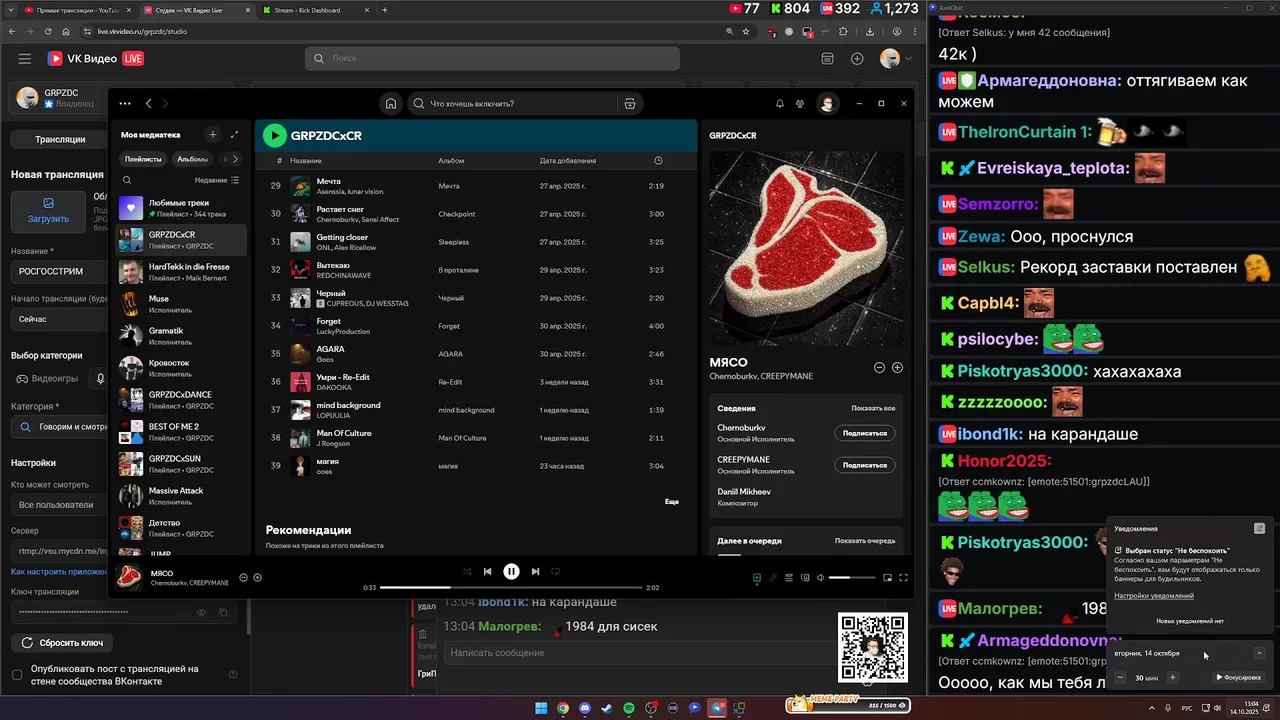The height and width of the screenshot is (720, 1280).
Task: Open Spotify three-dot application menu
Action: [x=124, y=103]
